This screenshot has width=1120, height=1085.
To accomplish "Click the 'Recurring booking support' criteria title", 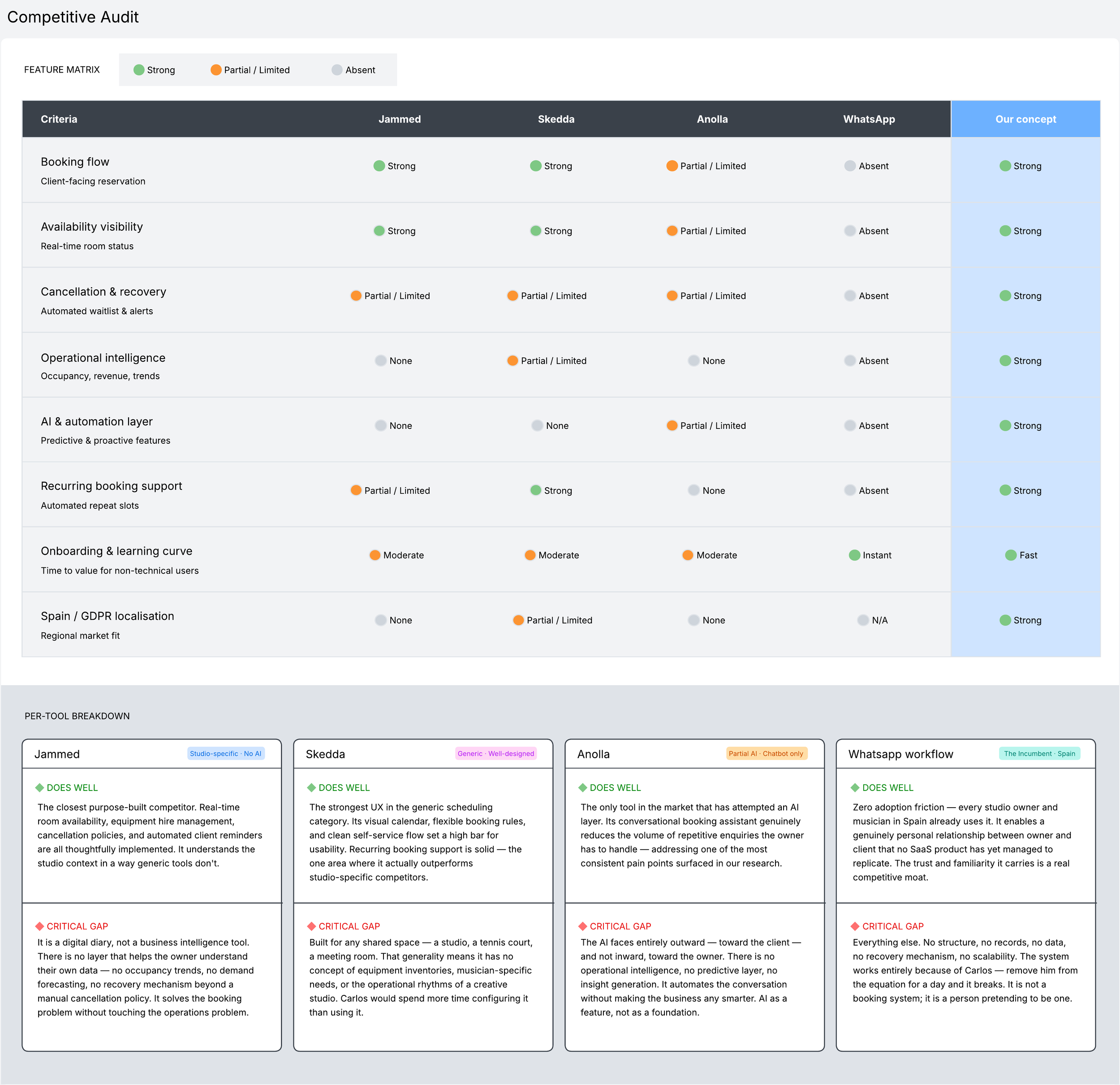I will pos(112,486).
